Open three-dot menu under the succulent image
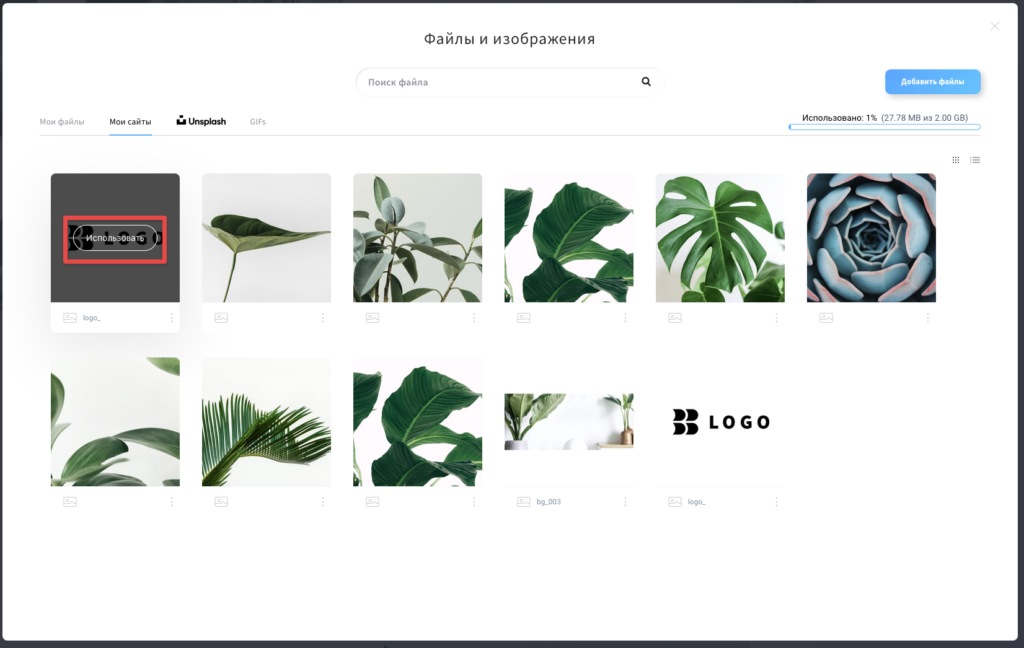Image resolution: width=1024 pixels, height=648 pixels. 927,317
